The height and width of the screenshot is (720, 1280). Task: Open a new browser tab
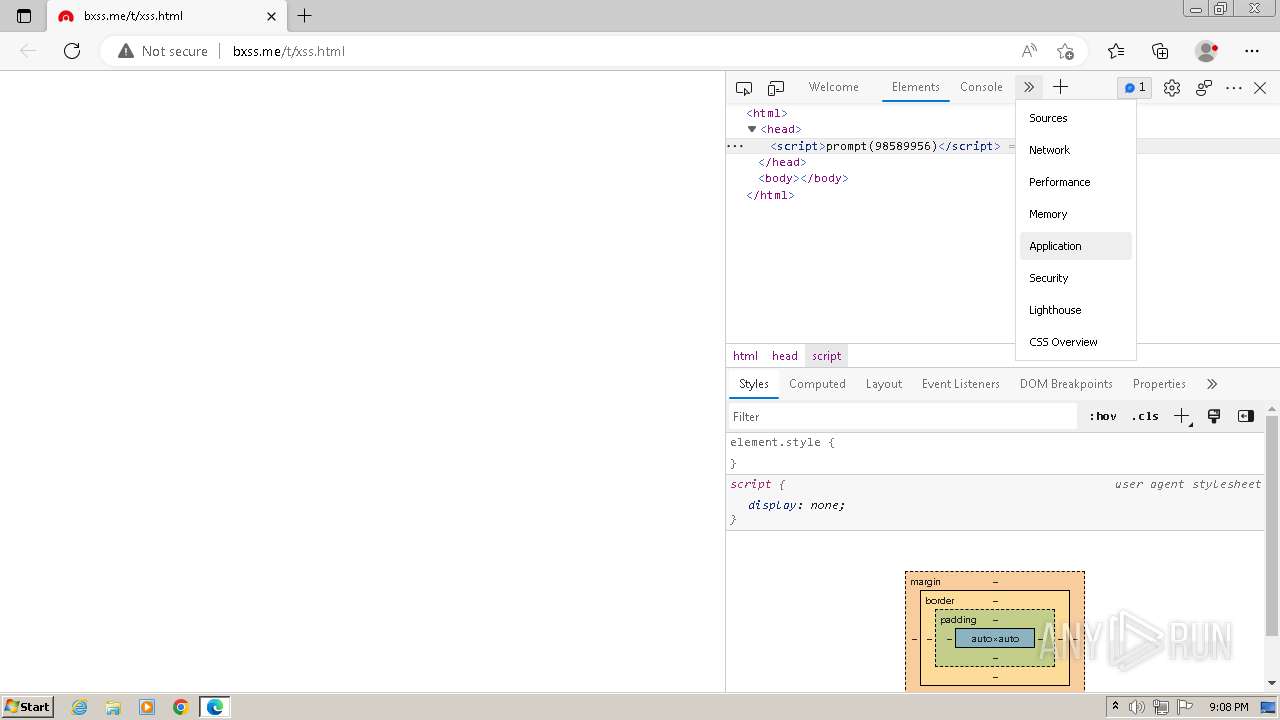point(305,16)
